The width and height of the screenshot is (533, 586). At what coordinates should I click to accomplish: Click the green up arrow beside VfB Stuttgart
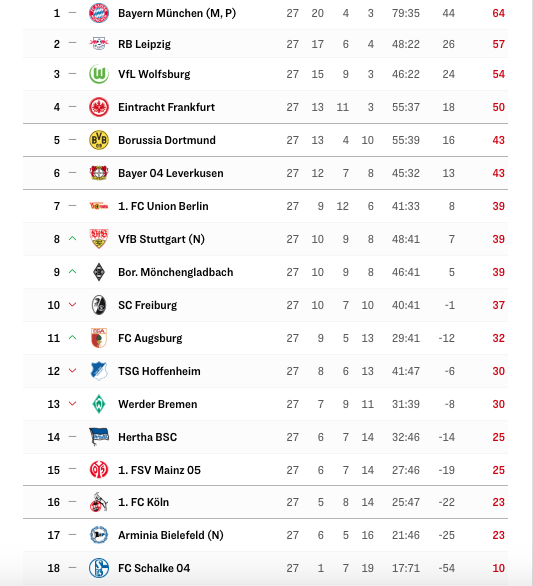point(73,238)
